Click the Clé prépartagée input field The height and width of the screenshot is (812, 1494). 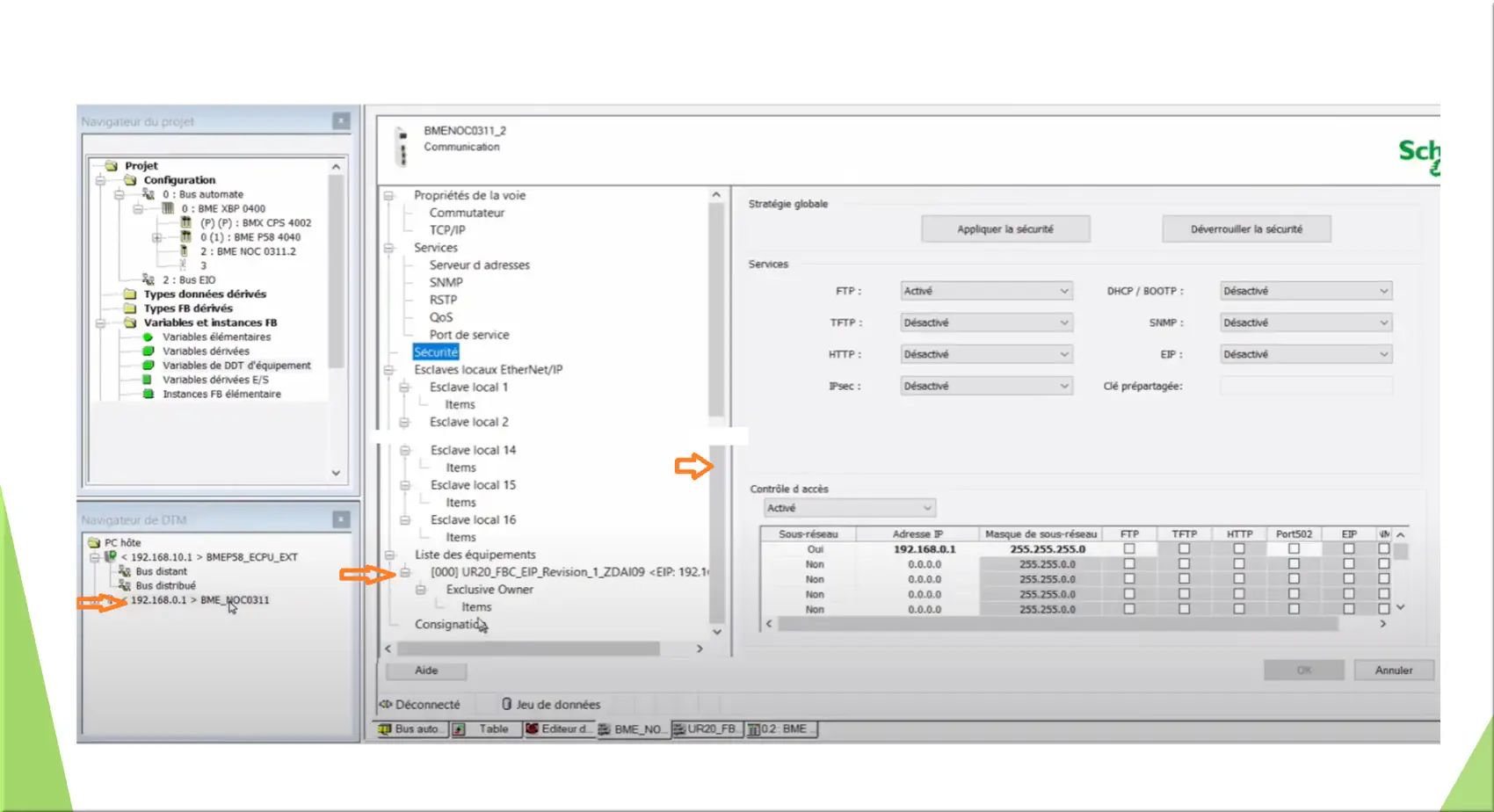click(x=1306, y=386)
